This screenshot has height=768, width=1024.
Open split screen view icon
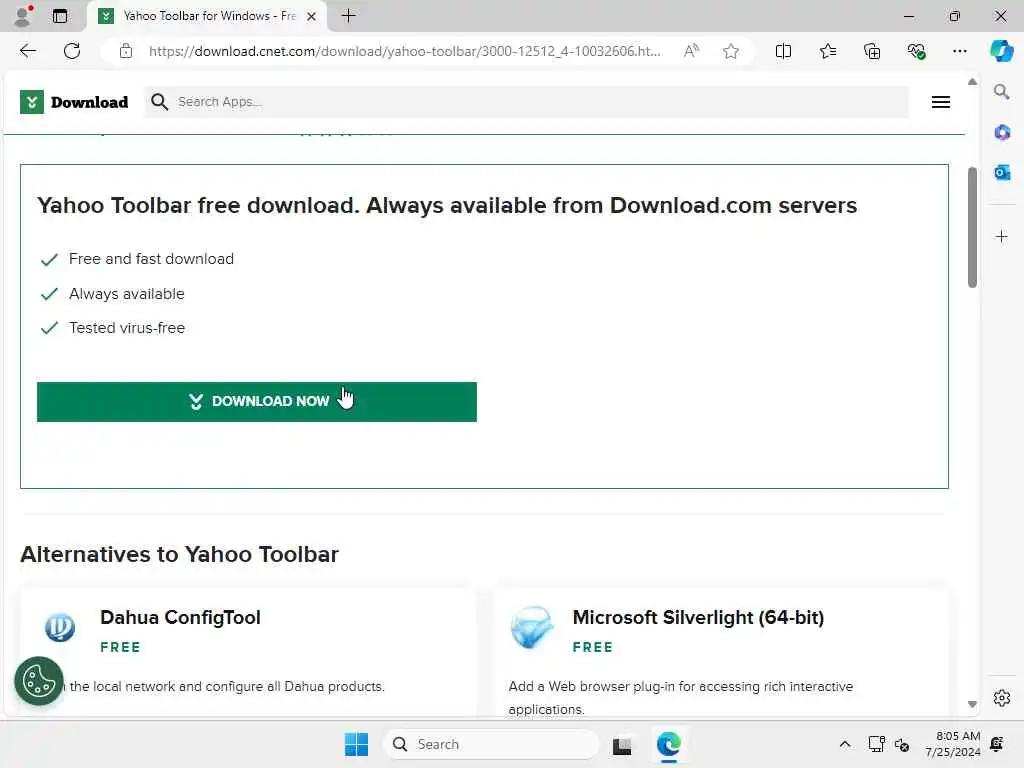coord(783,51)
